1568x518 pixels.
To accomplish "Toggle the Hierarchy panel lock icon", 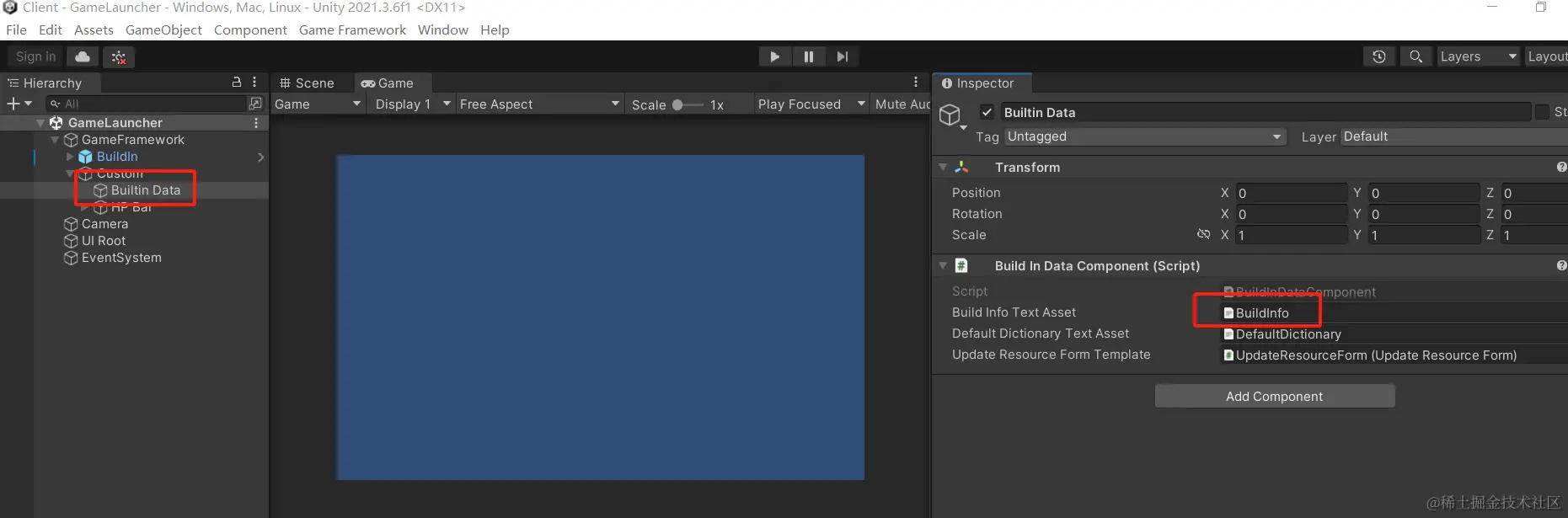I will [x=237, y=82].
